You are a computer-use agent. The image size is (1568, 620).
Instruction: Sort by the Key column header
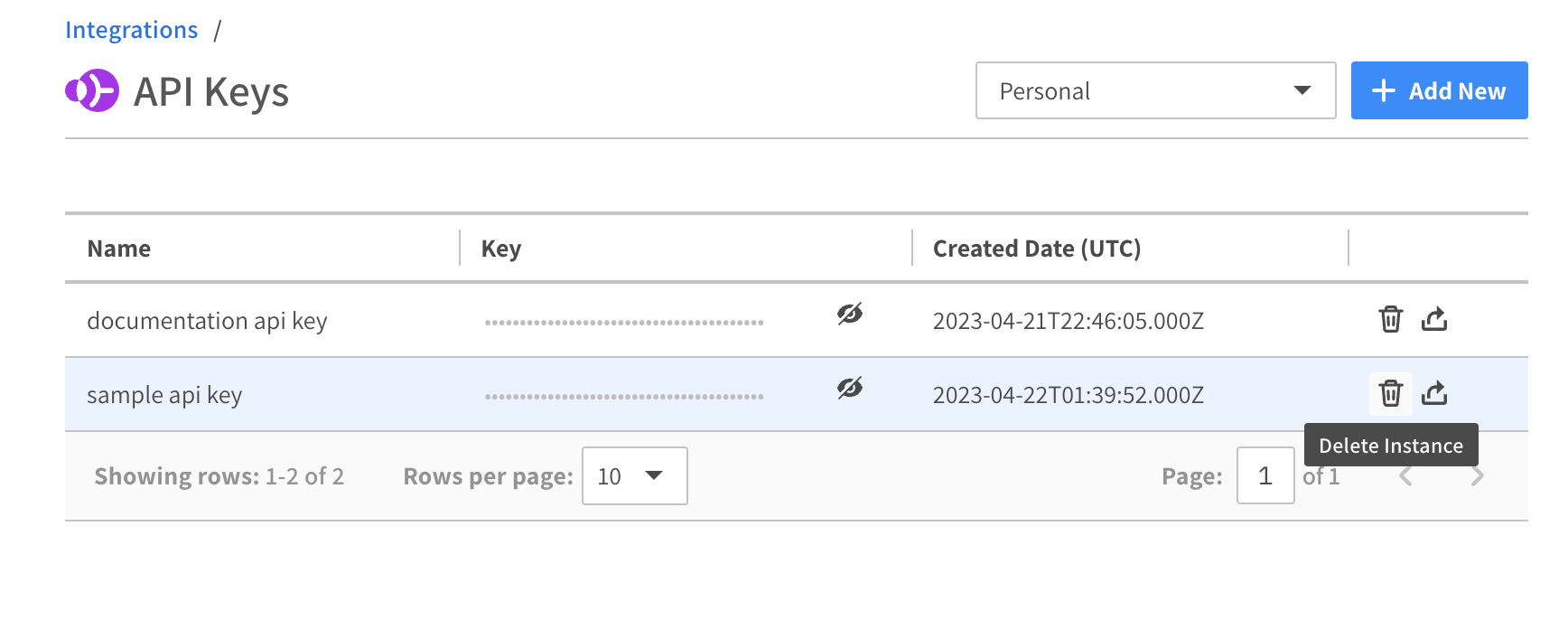pyautogui.click(x=501, y=249)
